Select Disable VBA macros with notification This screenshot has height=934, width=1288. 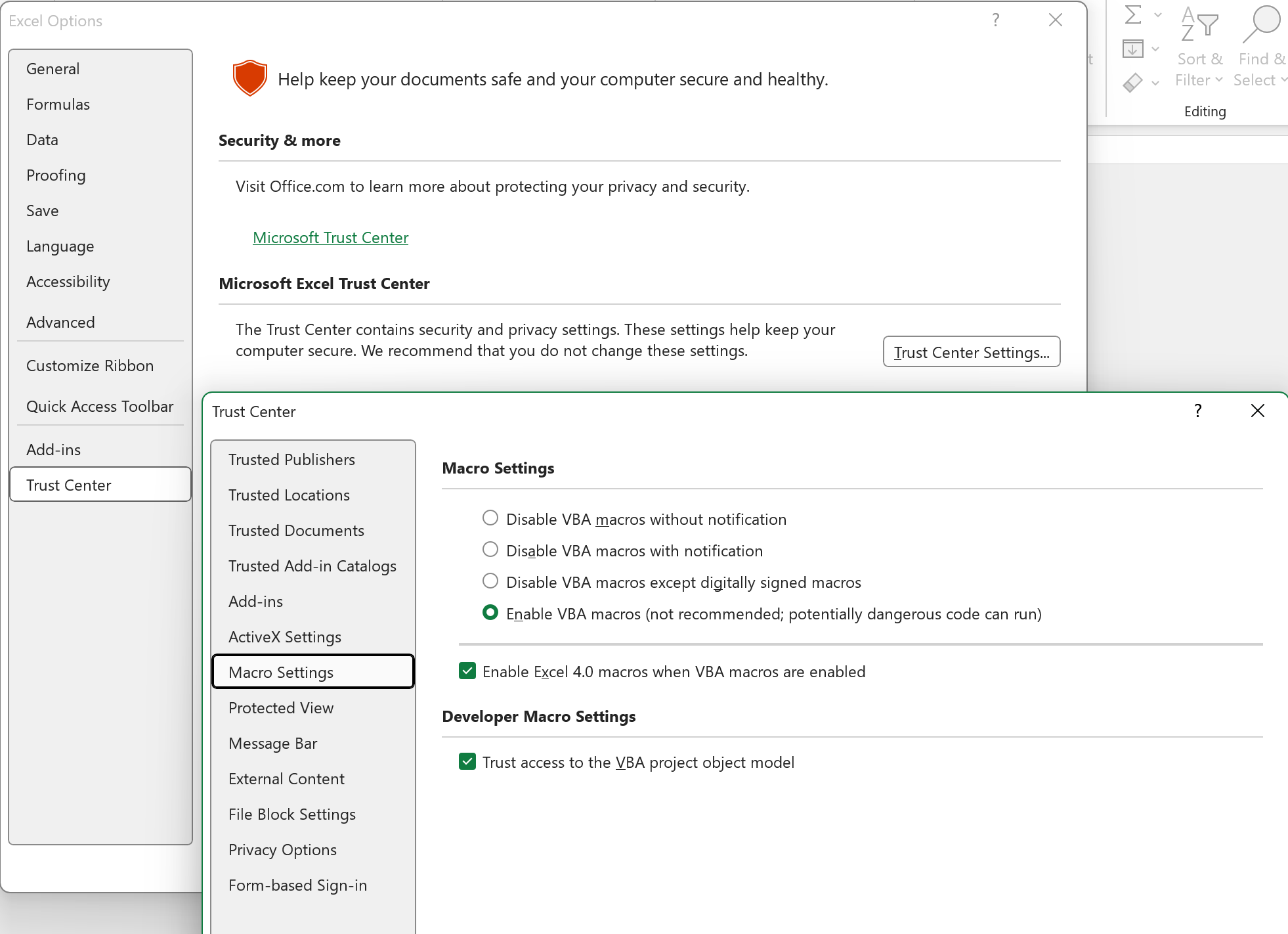pyautogui.click(x=490, y=550)
